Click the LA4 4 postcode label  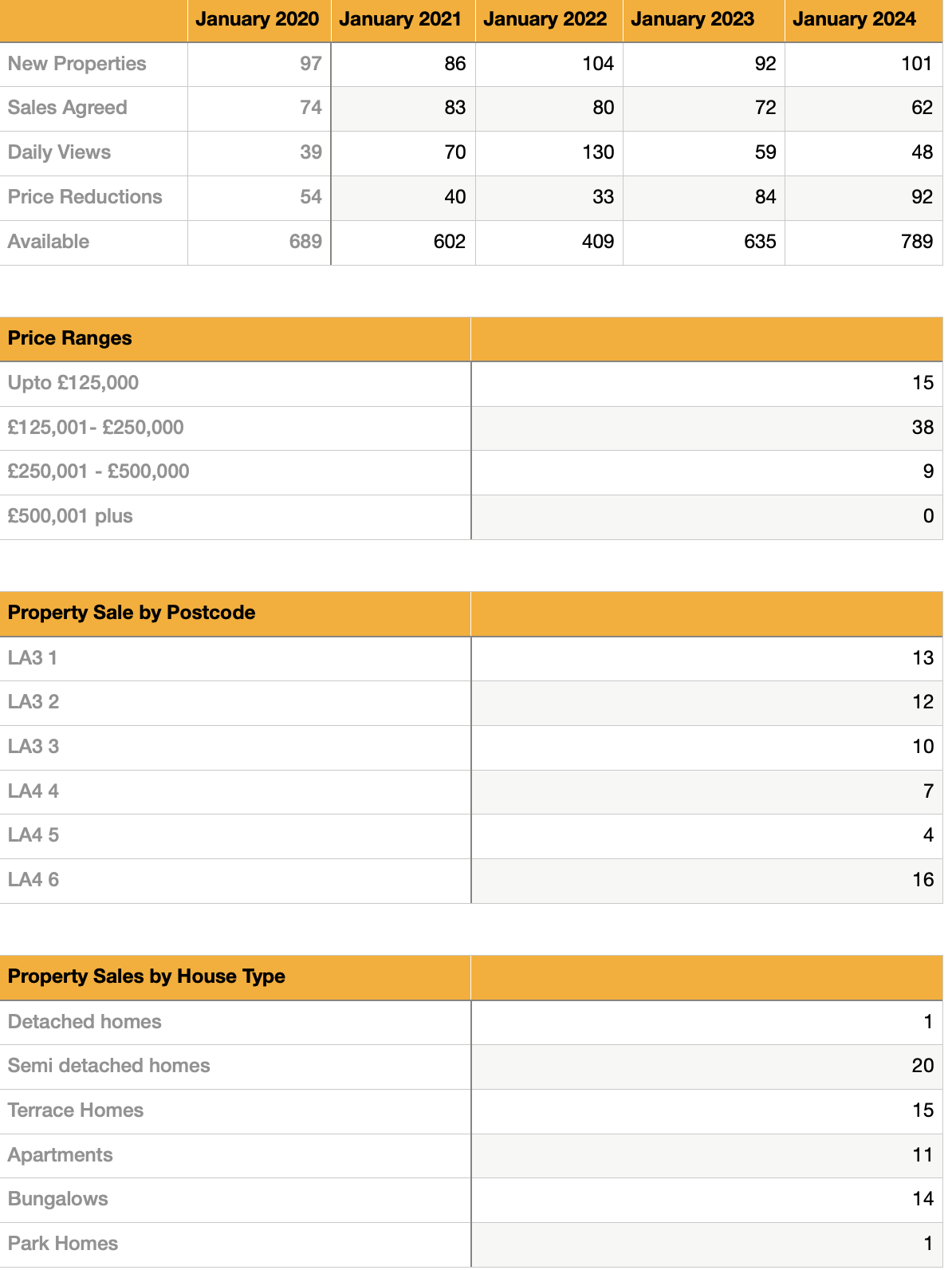(33, 791)
